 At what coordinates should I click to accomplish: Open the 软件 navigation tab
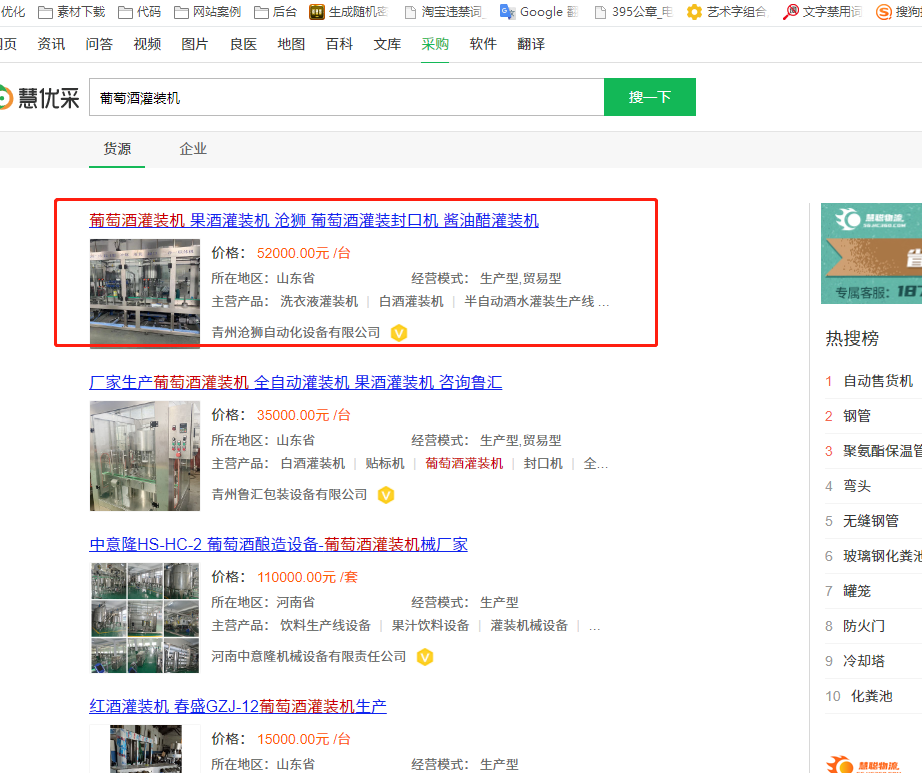[483, 44]
